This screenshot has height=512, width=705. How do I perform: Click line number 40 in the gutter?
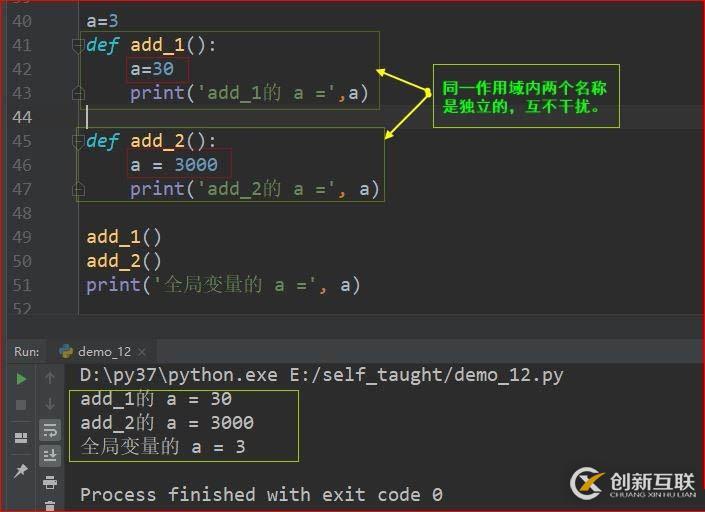(x=22, y=21)
